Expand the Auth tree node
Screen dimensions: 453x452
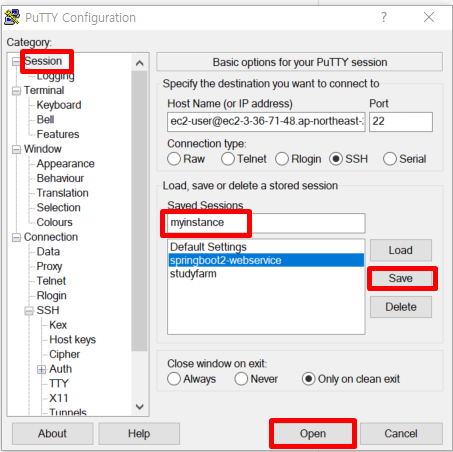(x=41, y=369)
